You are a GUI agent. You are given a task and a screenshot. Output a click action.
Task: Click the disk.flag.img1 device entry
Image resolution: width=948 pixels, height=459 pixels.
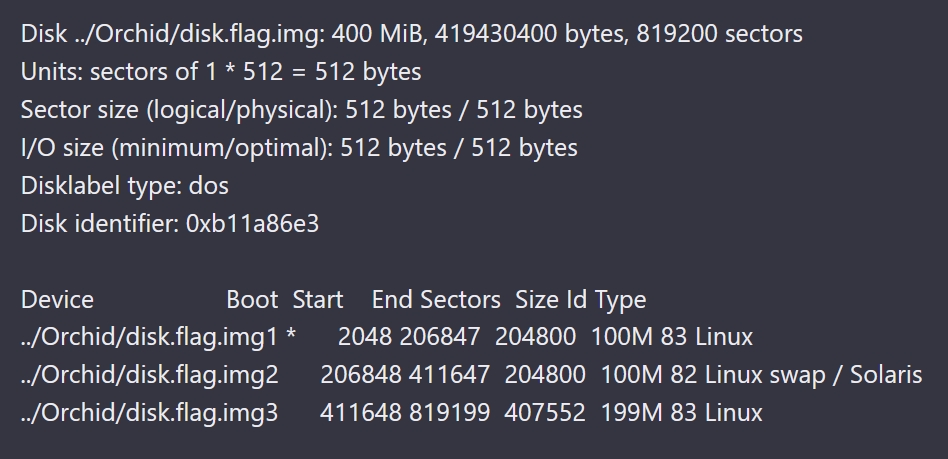(x=149, y=337)
